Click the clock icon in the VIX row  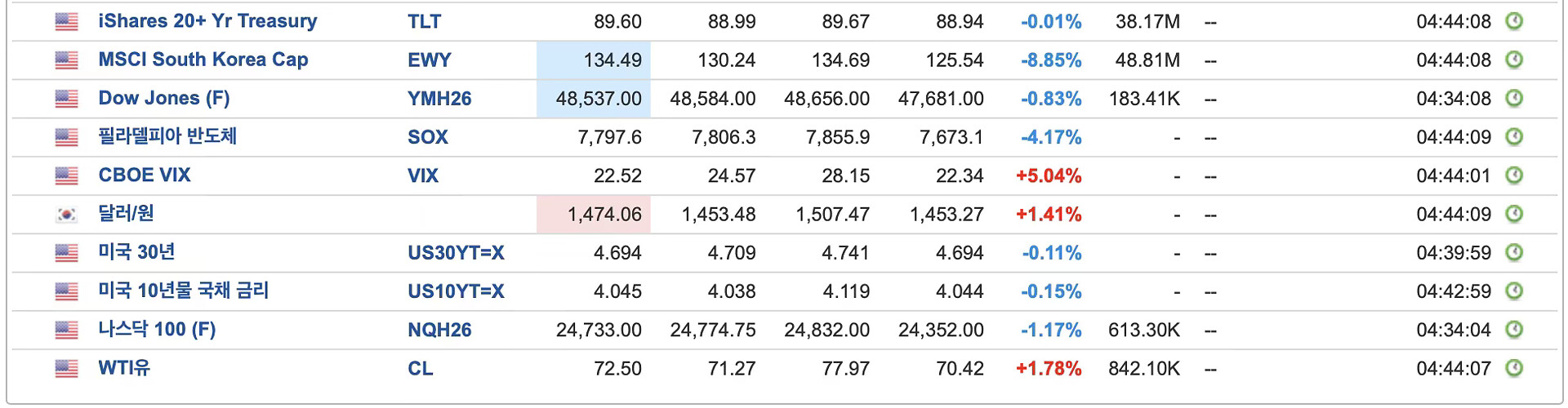tap(1514, 175)
